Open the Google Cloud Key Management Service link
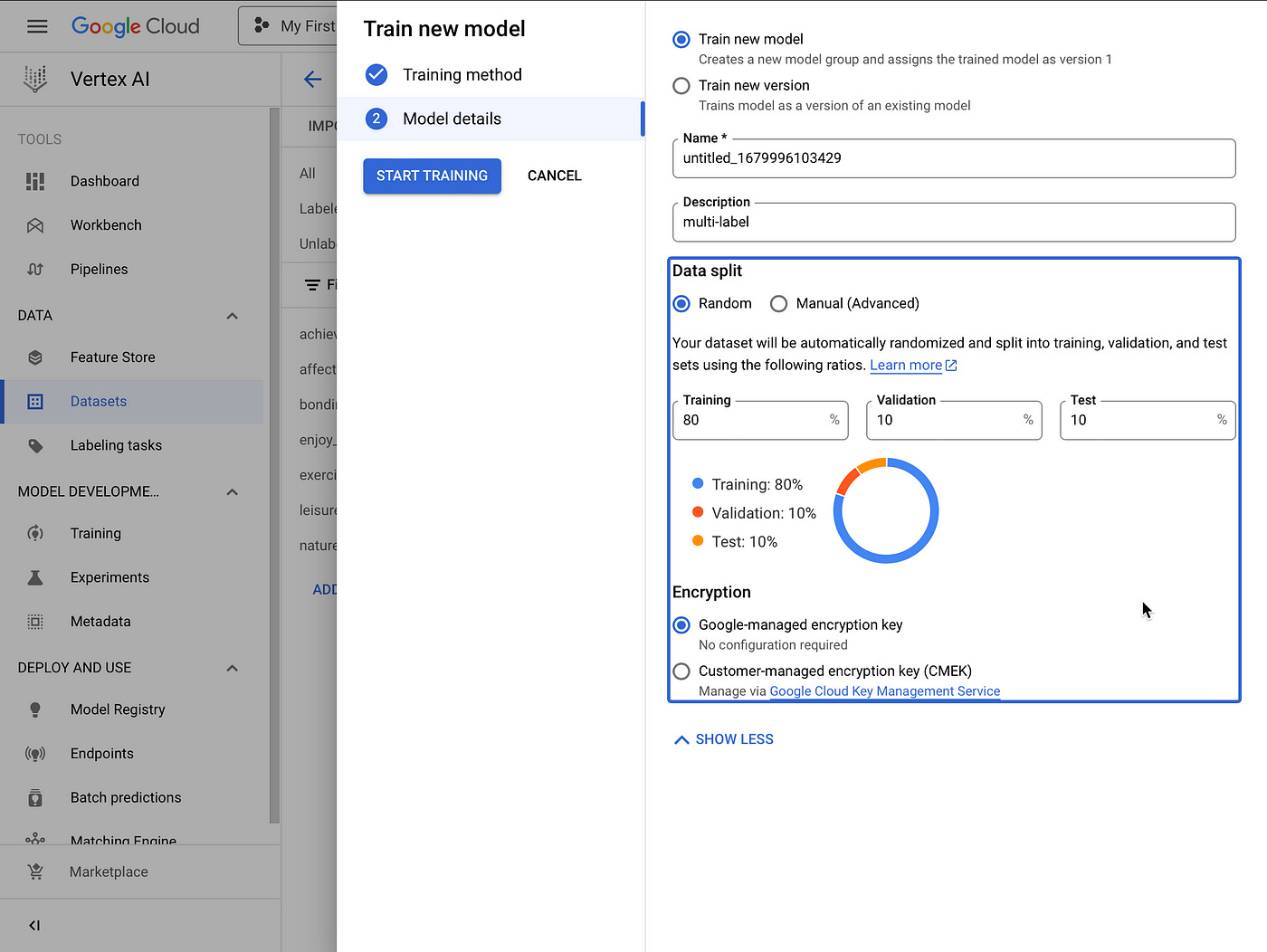1267x952 pixels. point(884,690)
